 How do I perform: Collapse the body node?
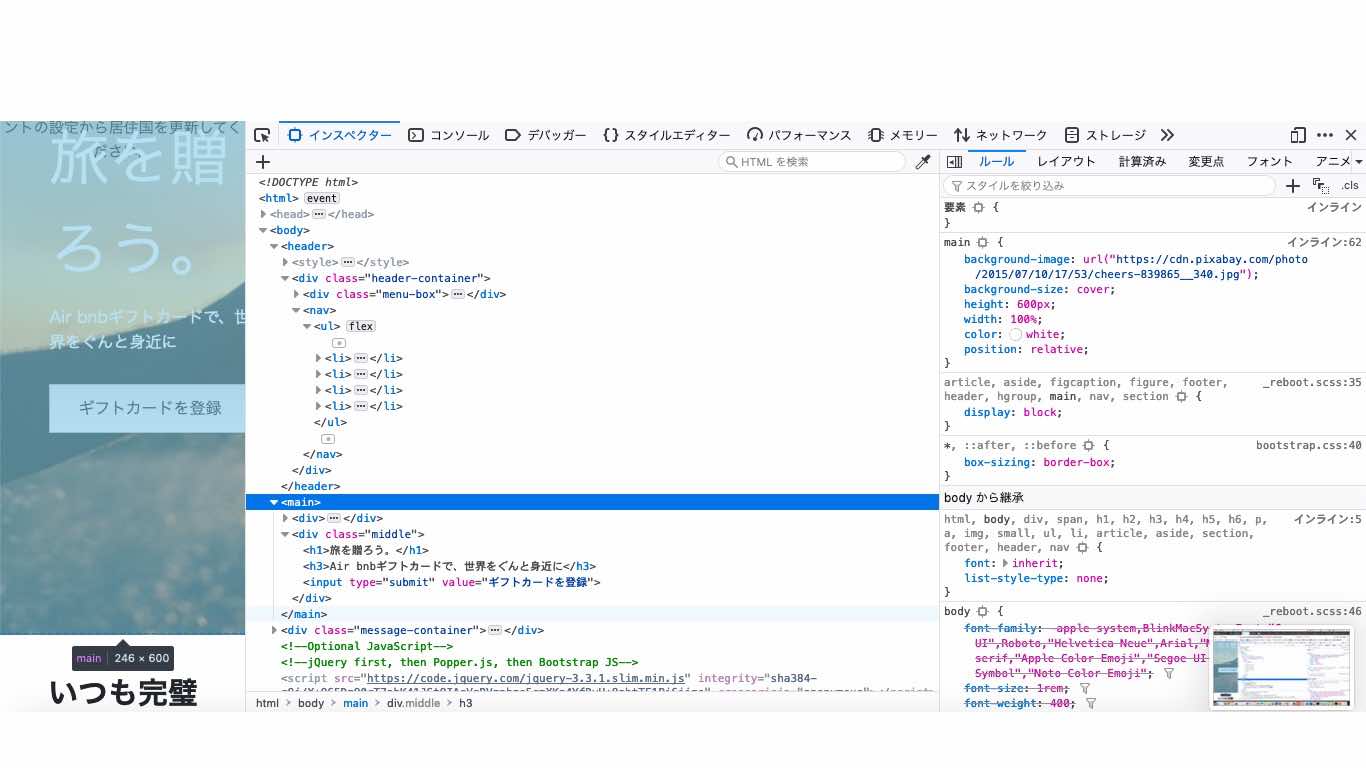[263, 230]
